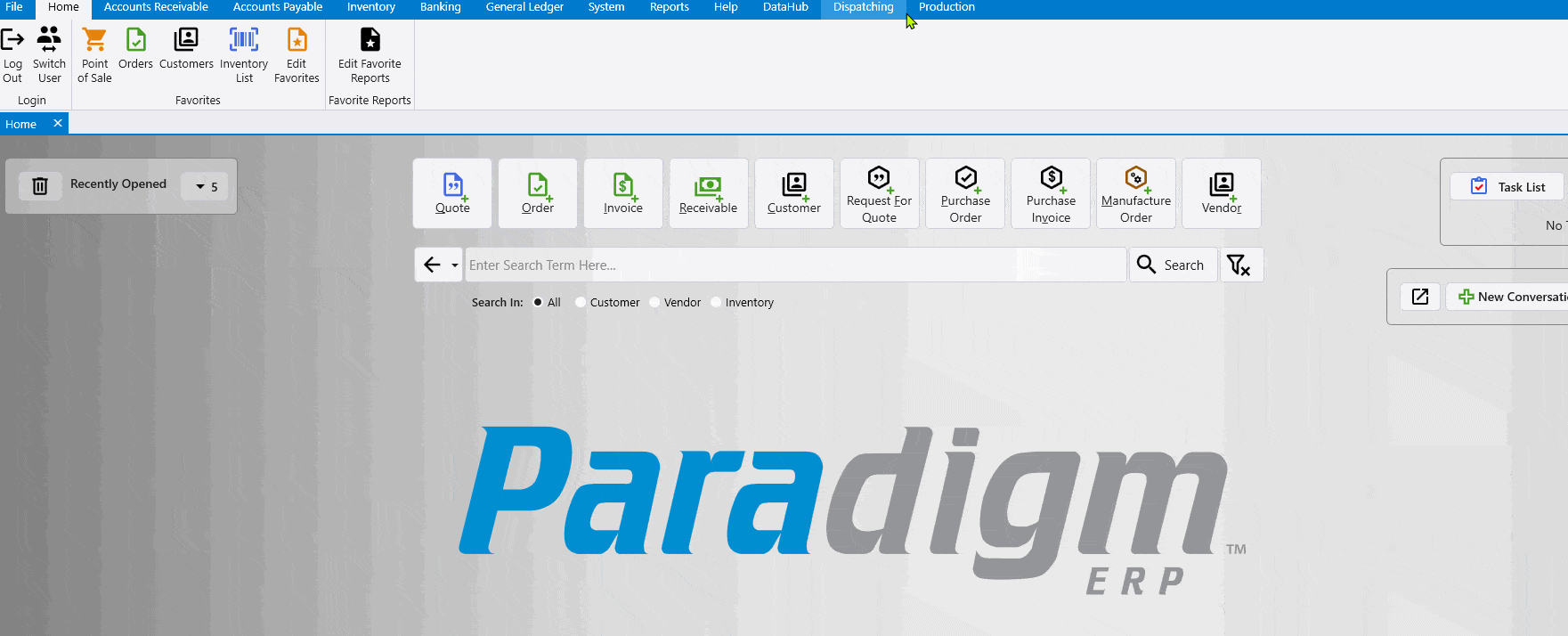This screenshot has height=636, width=1568.
Task: Click the Log Out icon
Action: [12, 40]
